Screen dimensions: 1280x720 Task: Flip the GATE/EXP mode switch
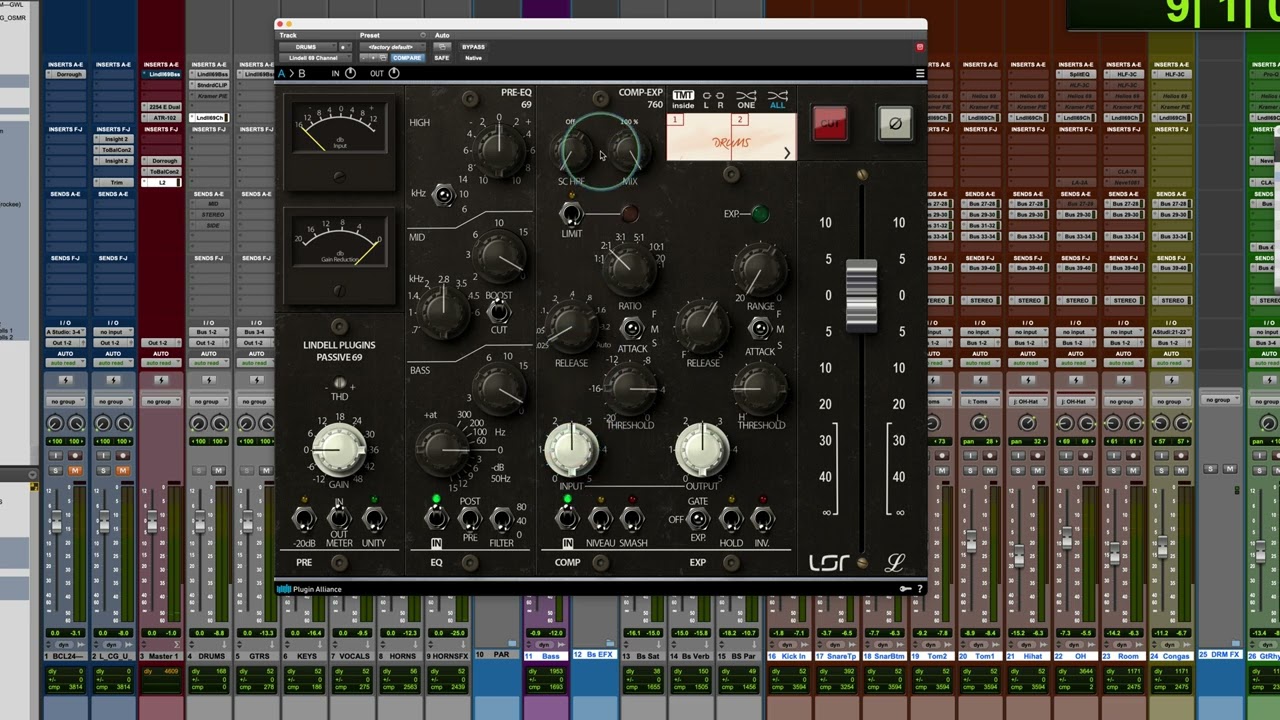[x=698, y=518]
